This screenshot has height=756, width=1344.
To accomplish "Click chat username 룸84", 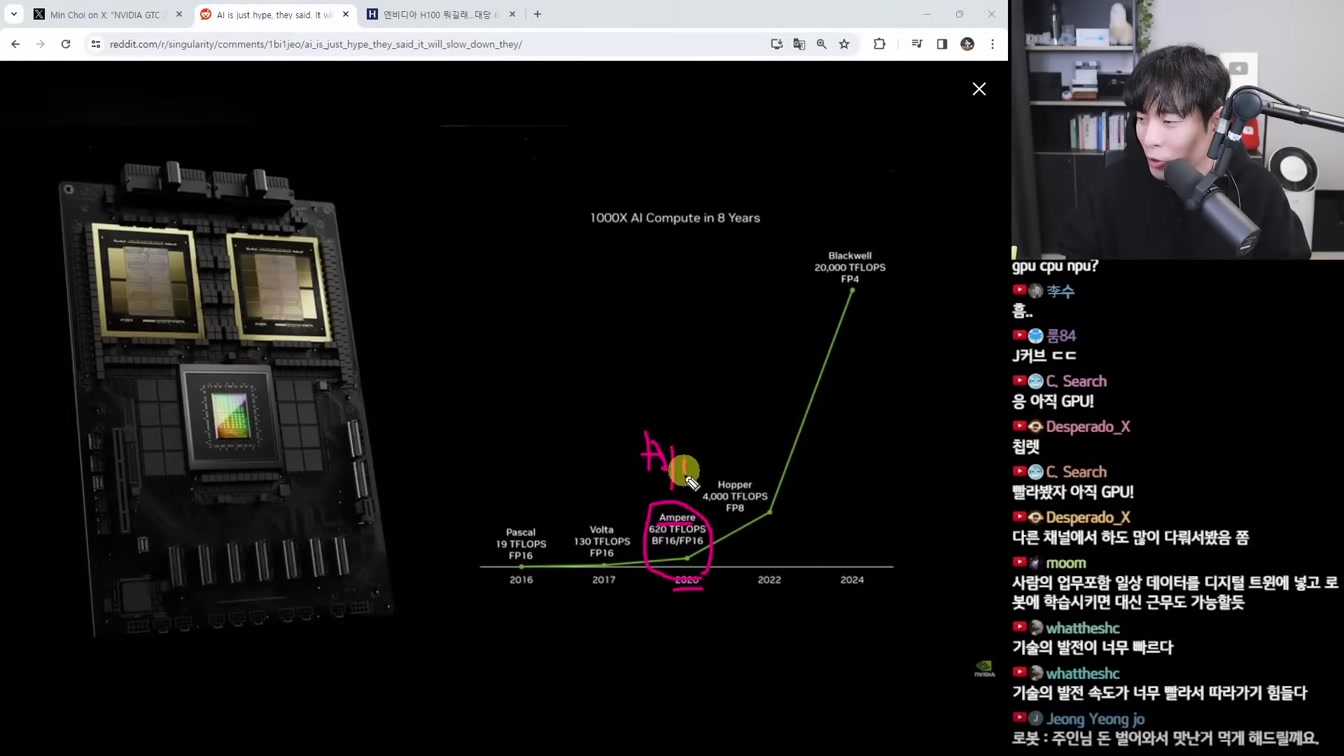I will [1061, 336].
